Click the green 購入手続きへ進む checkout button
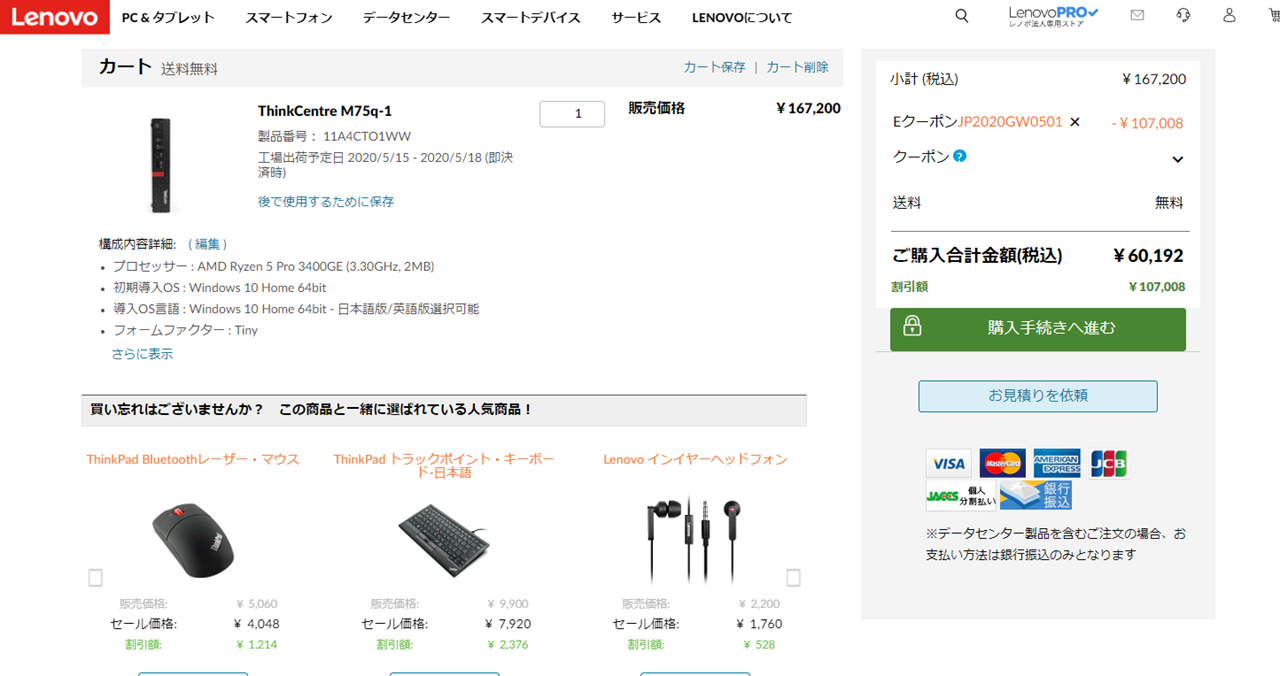The width and height of the screenshot is (1280, 676). tap(1038, 329)
